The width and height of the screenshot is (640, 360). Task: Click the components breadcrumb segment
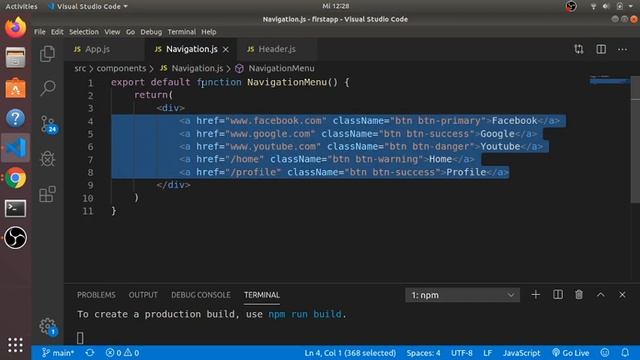click(121, 69)
